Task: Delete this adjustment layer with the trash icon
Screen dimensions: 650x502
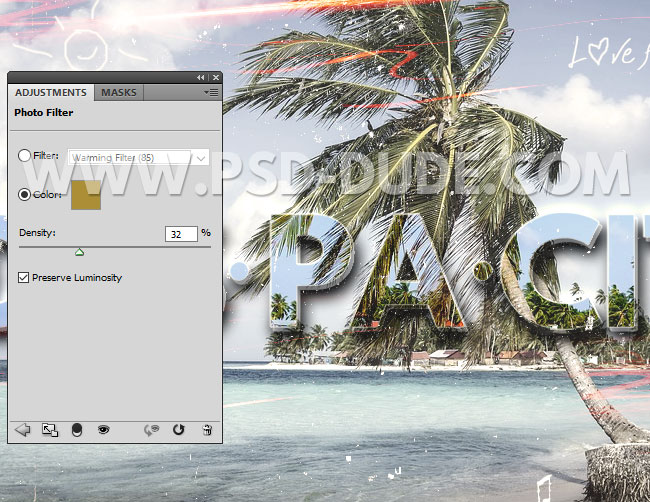Action: [207, 430]
